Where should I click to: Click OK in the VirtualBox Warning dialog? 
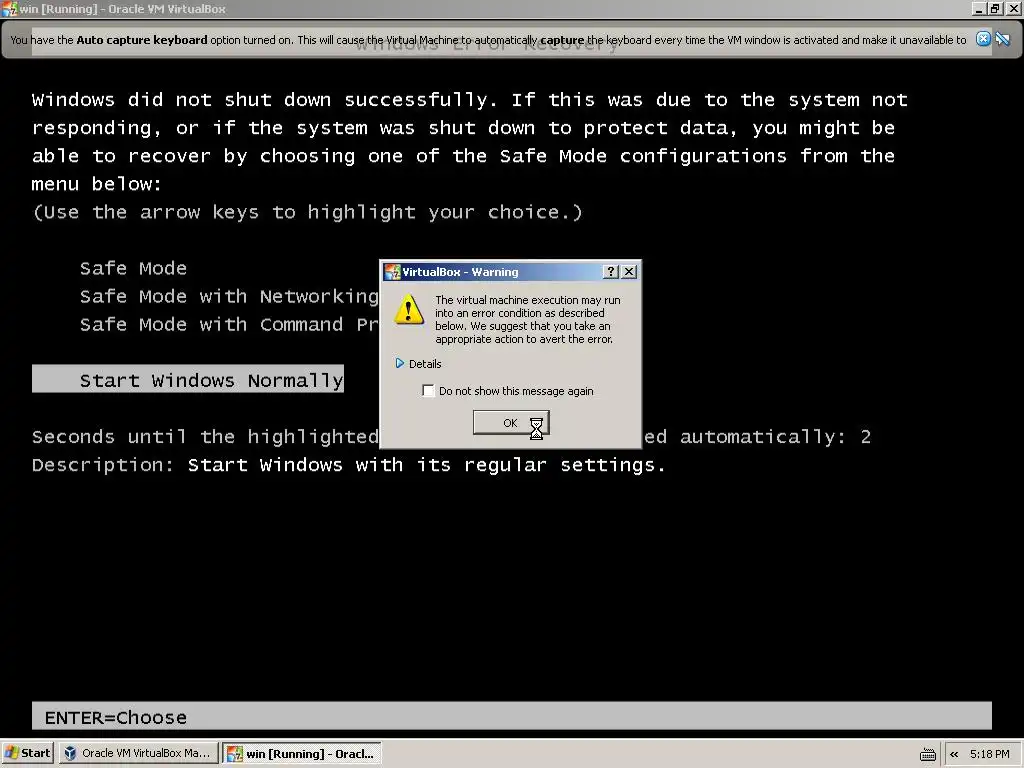pos(511,423)
